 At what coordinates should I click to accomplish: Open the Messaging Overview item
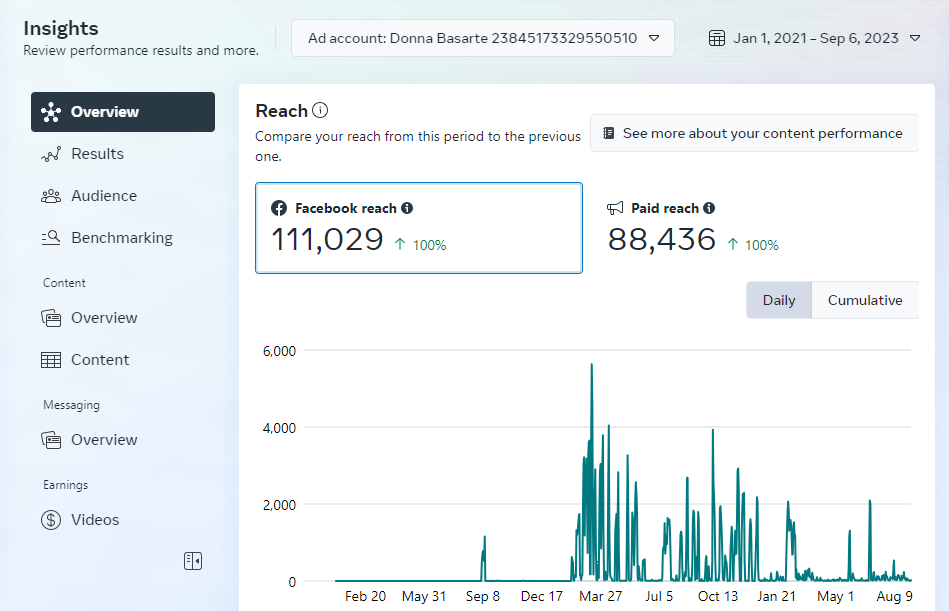[x=104, y=440]
